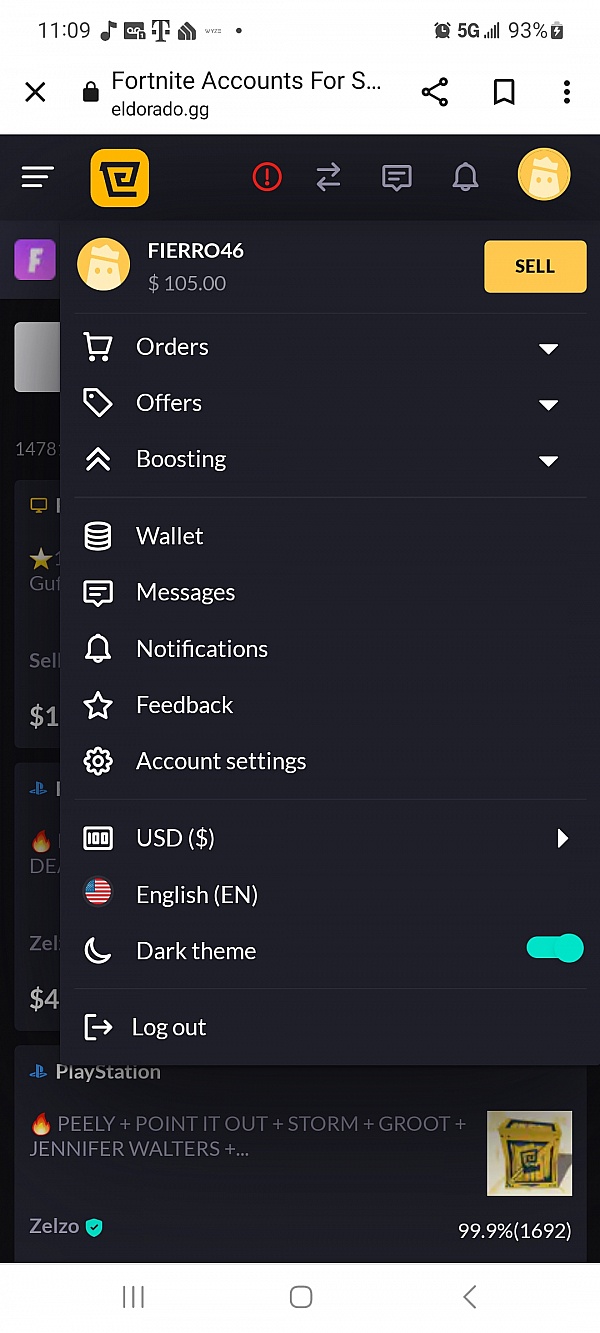Screen dimensions: 600x1333
Task: Go to Account settings
Action: tap(221, 761)
